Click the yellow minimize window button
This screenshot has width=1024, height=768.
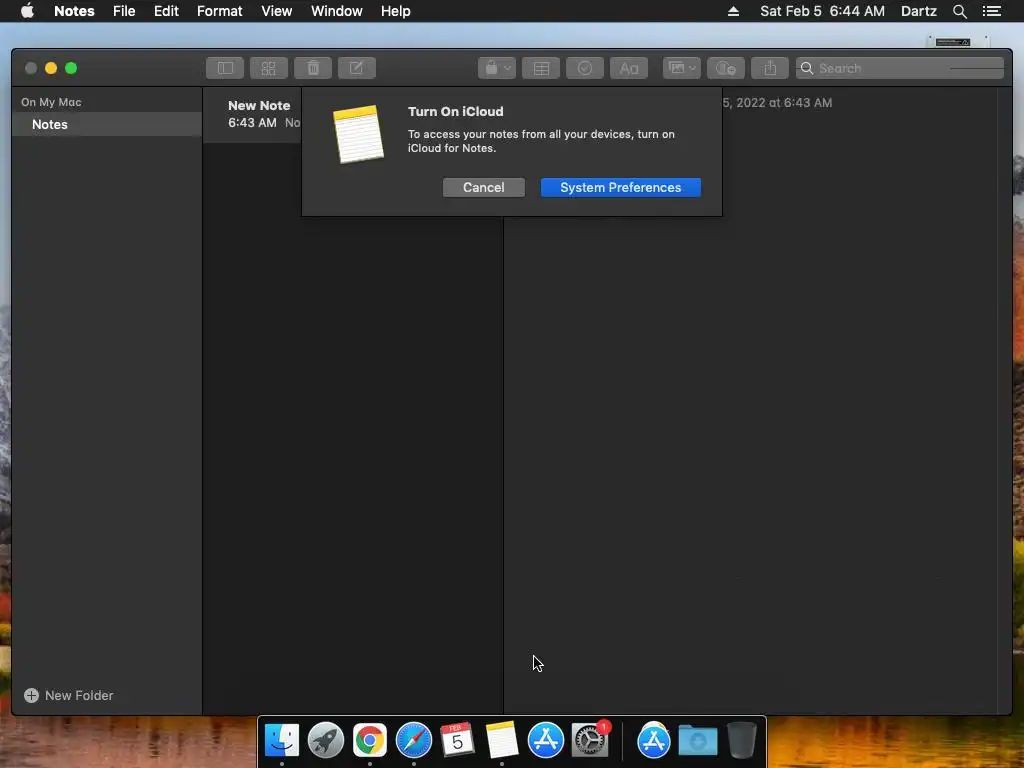pyautogui.click(x=51, y=68)
